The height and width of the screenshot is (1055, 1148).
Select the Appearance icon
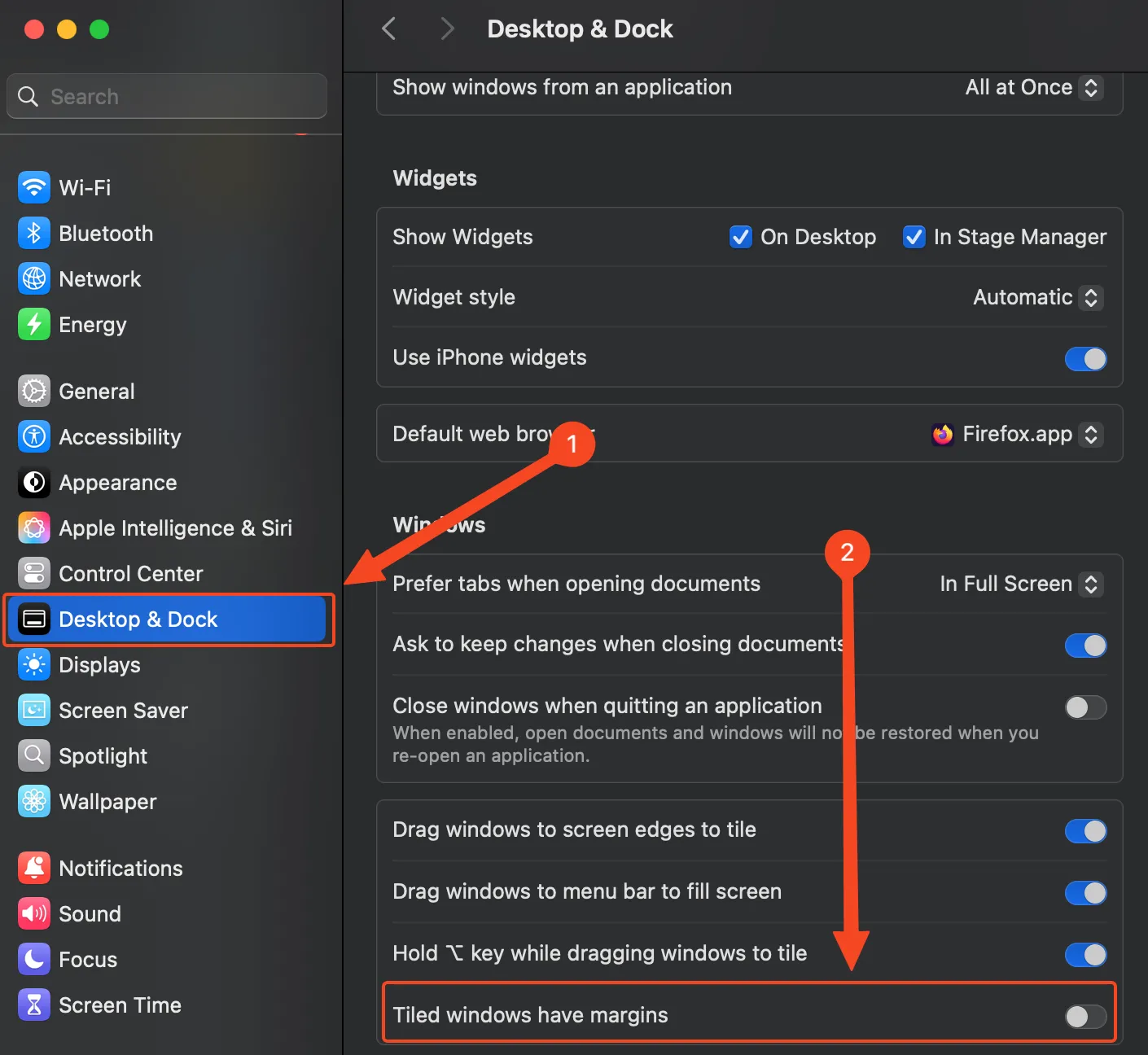(x=34, y=483)
